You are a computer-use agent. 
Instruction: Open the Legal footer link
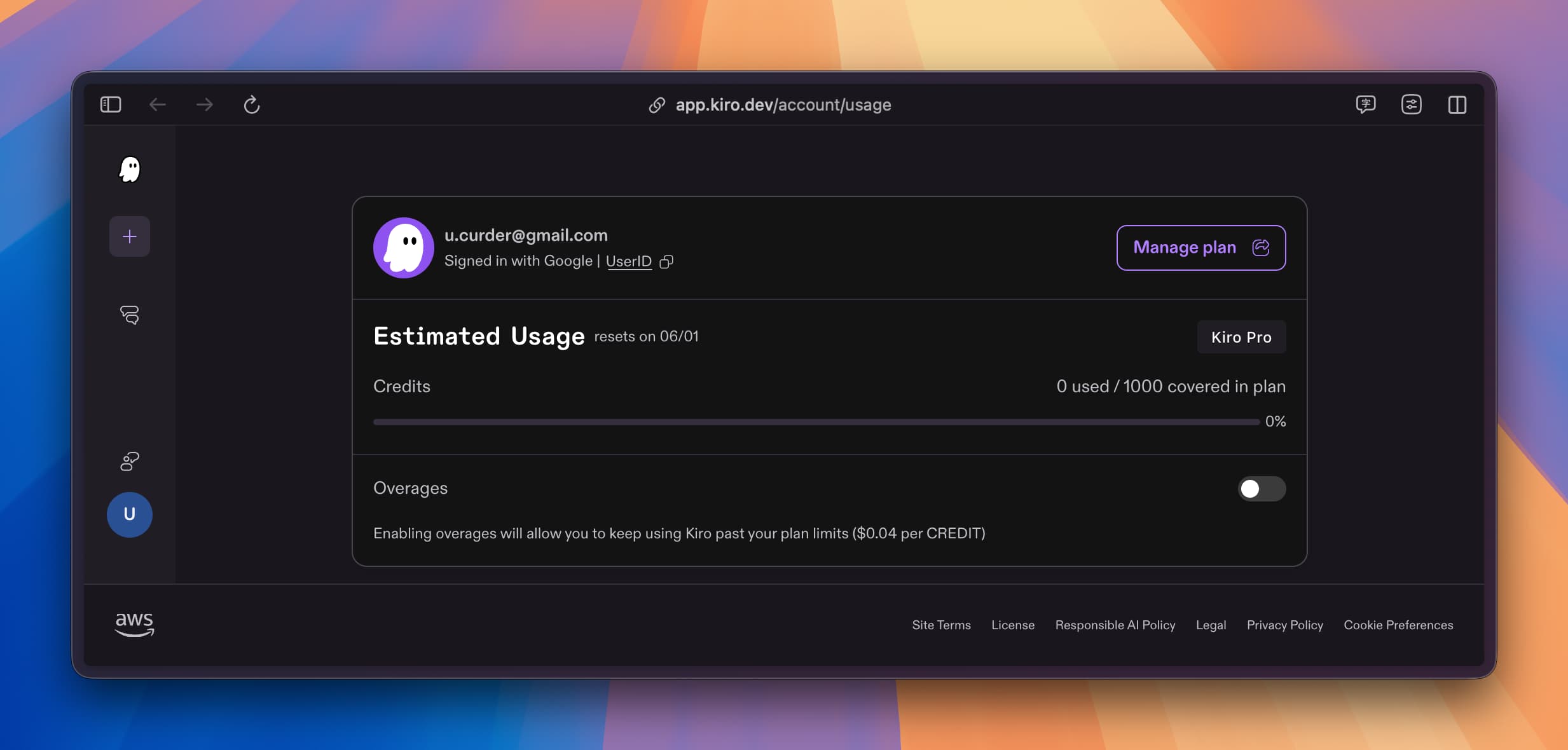click(x=1211, y=625)
